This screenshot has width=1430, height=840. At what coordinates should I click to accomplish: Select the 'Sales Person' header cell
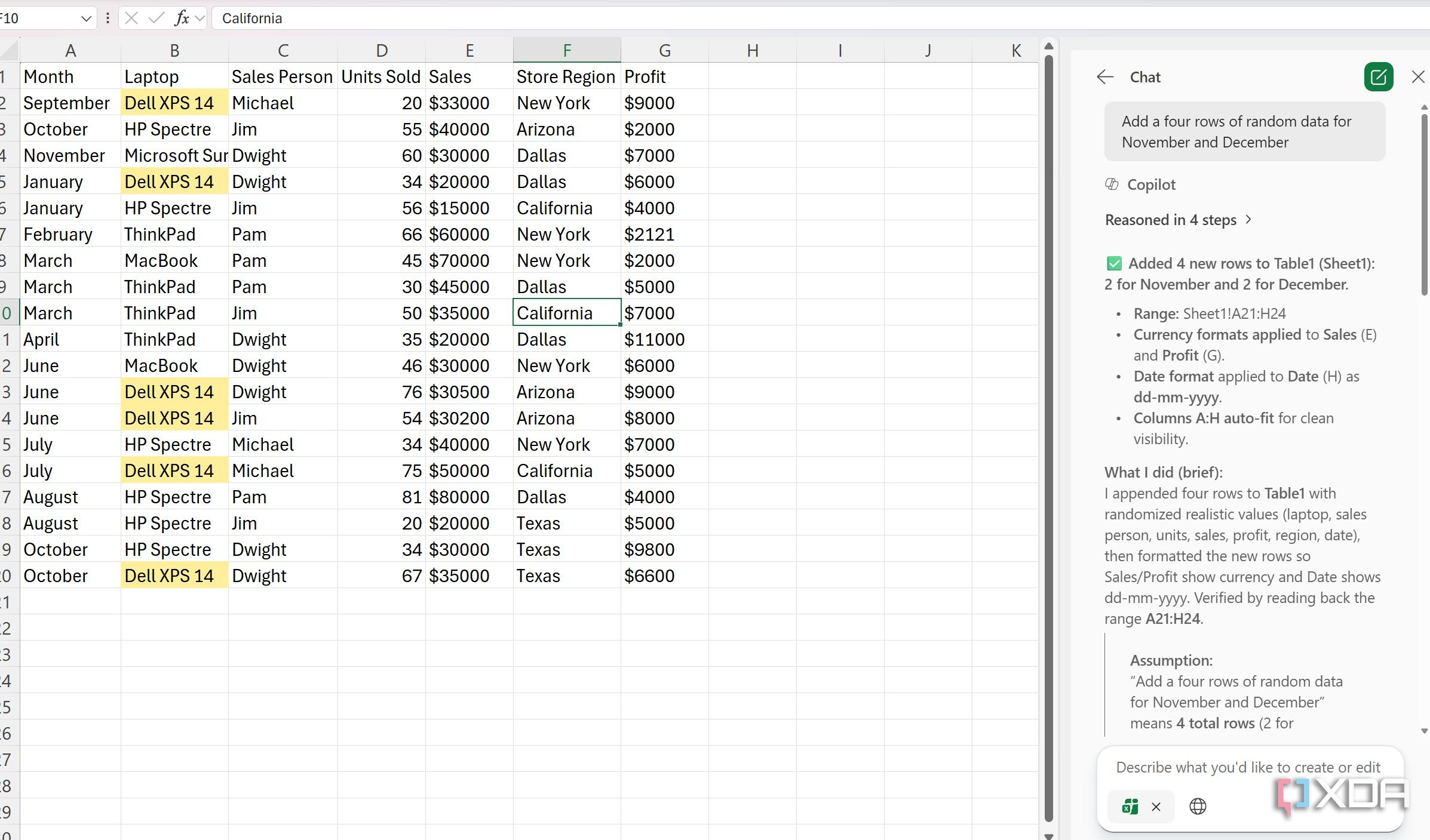[283, 76]
